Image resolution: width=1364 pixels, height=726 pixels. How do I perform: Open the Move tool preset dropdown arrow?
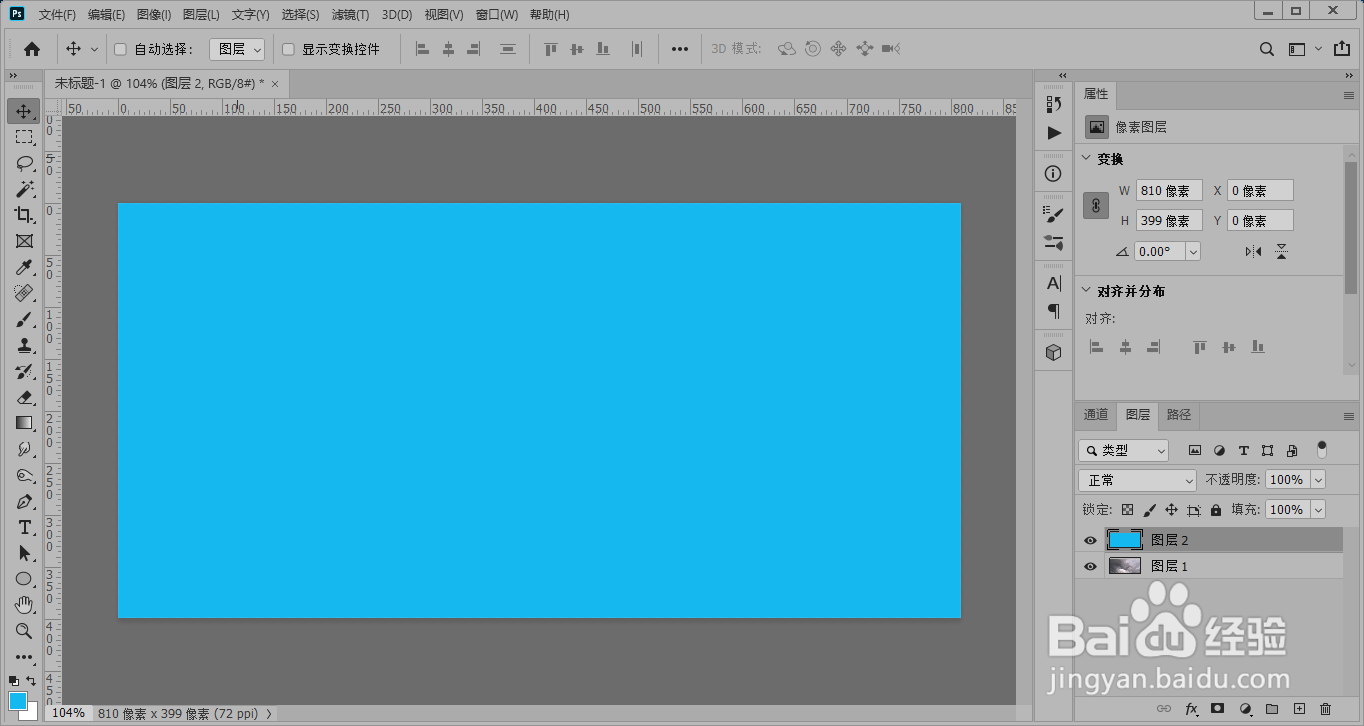(95, 49)
